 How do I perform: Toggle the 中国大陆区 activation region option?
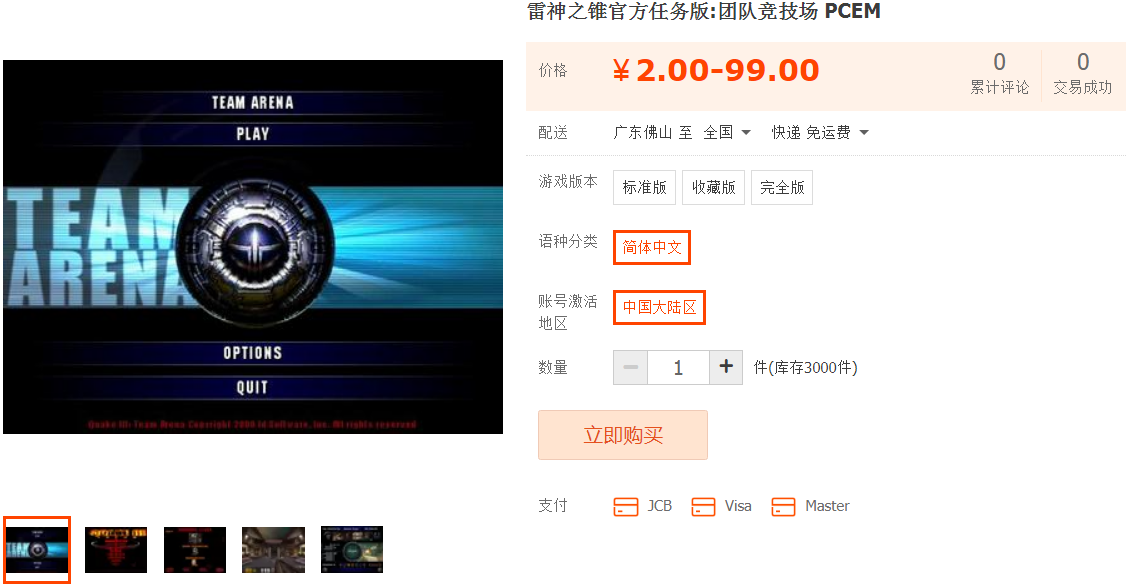point(659,307)
